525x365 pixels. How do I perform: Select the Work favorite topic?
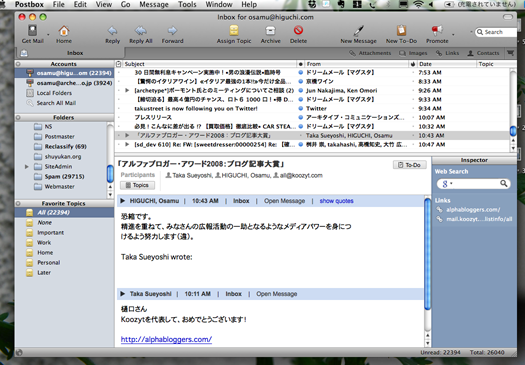[44, 242]
